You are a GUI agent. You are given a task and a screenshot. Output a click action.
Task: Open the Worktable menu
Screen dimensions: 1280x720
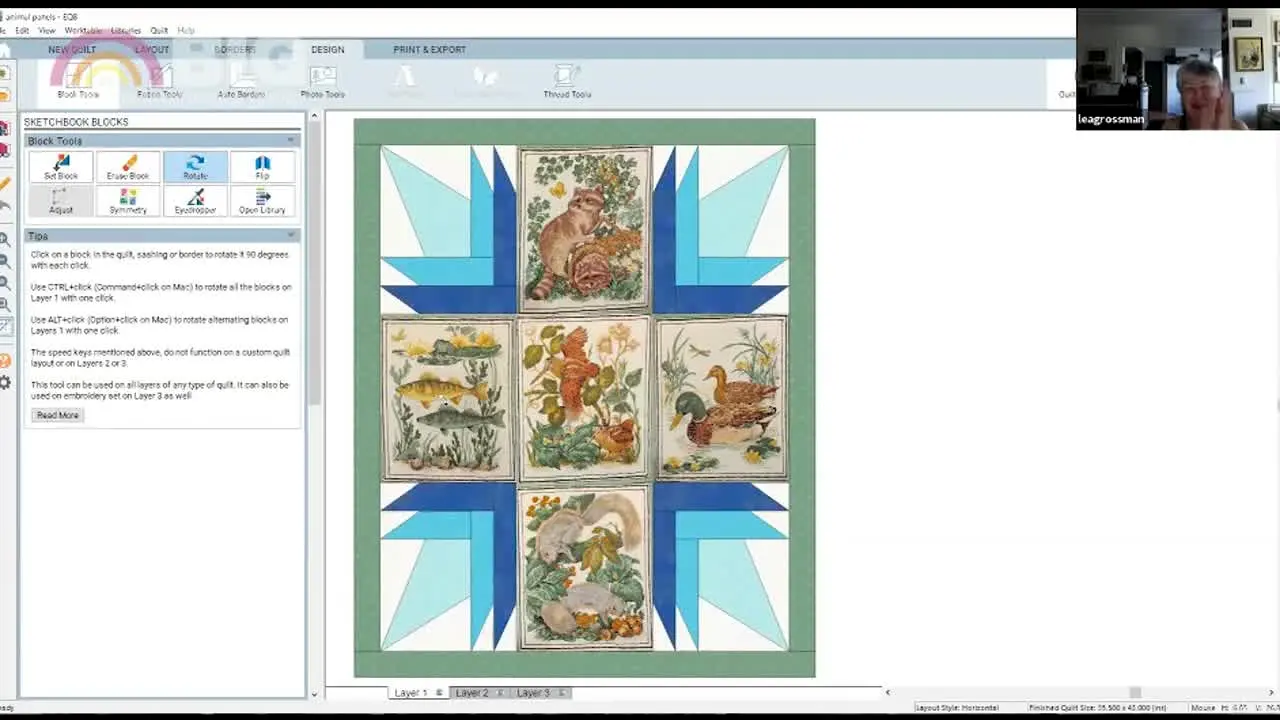coord(84,31)
